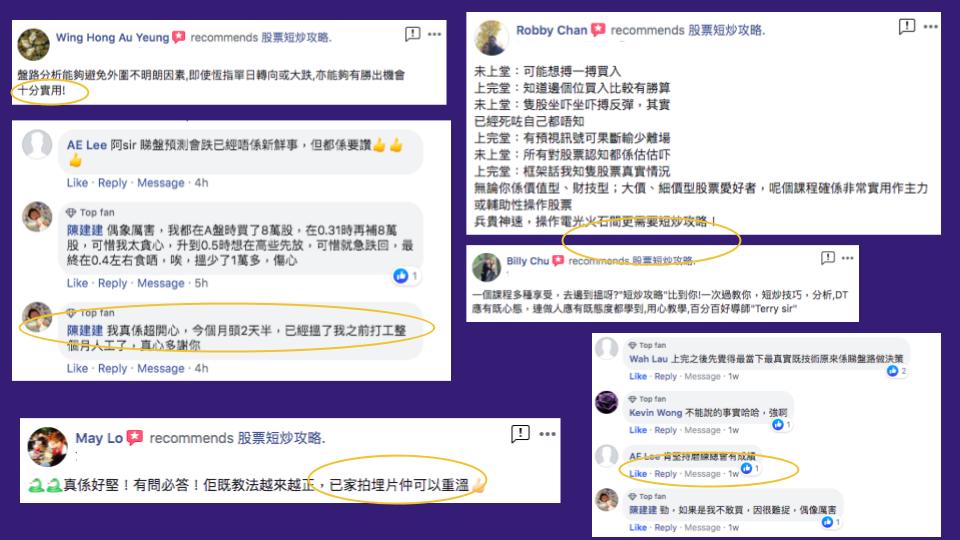Click Reply under Wah Lau comment
Image resolution: width=960 pixels, height=540 pixels.
tap(666, 377)
